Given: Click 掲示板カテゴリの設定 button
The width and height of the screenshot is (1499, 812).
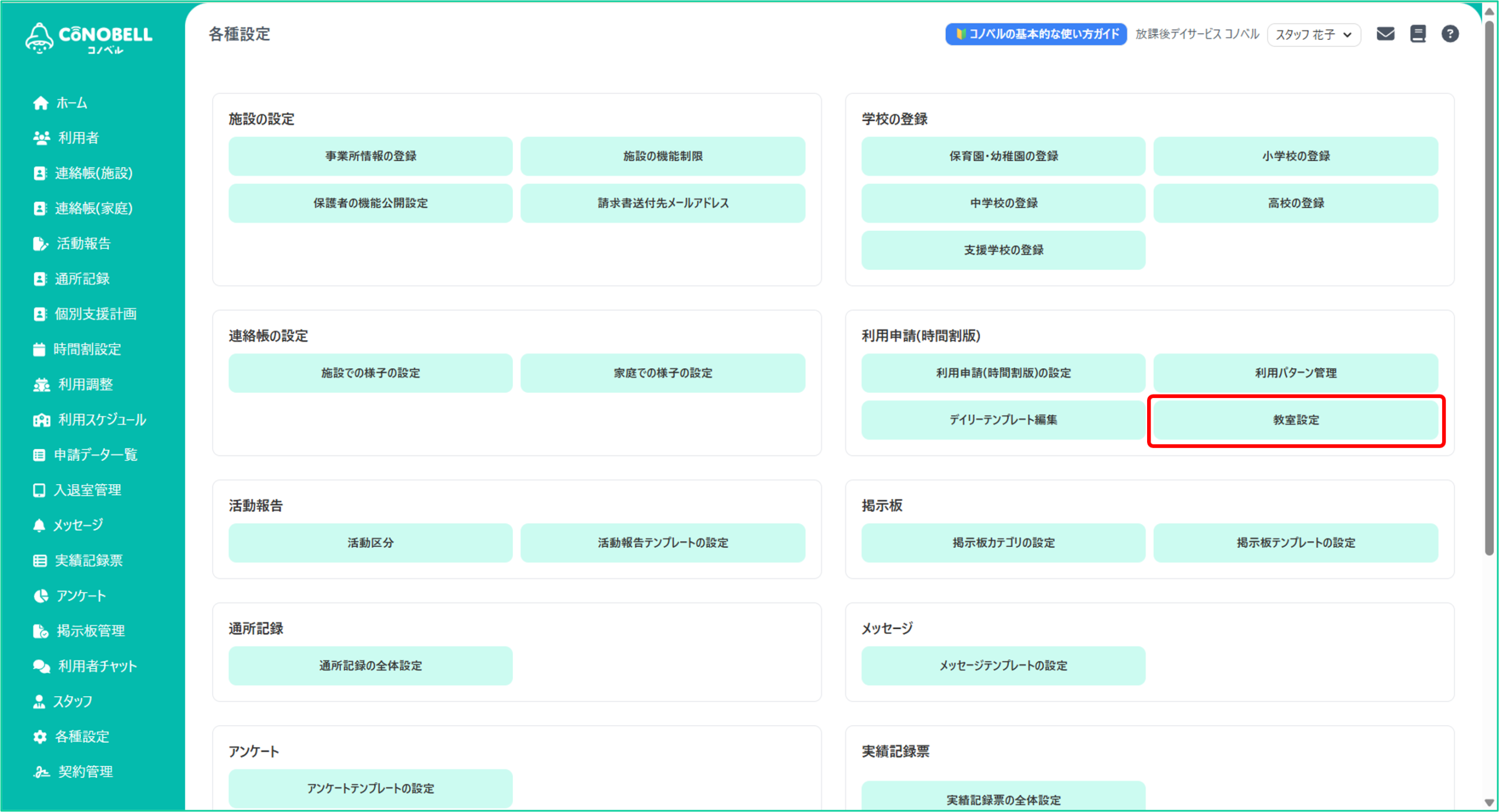Looking at the screenshot, I should coord(1003,543).
